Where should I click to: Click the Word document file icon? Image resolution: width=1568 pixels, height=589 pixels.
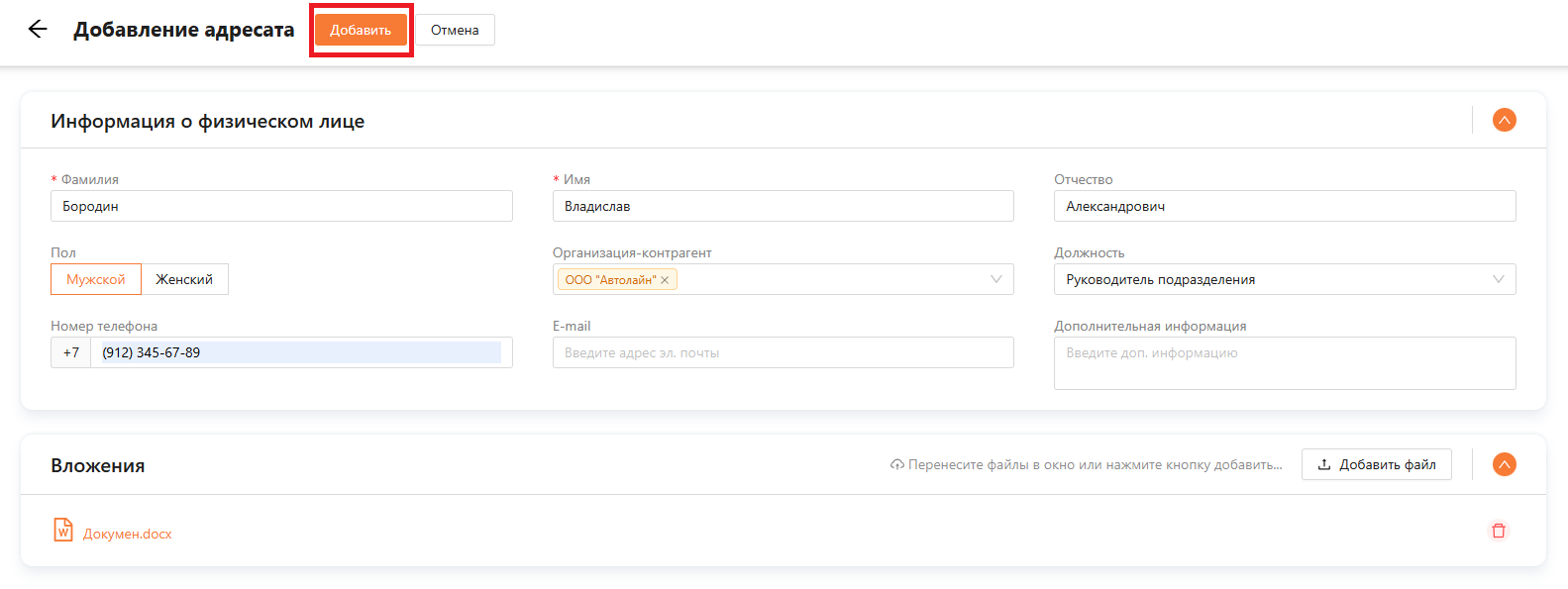click(63, 531)
